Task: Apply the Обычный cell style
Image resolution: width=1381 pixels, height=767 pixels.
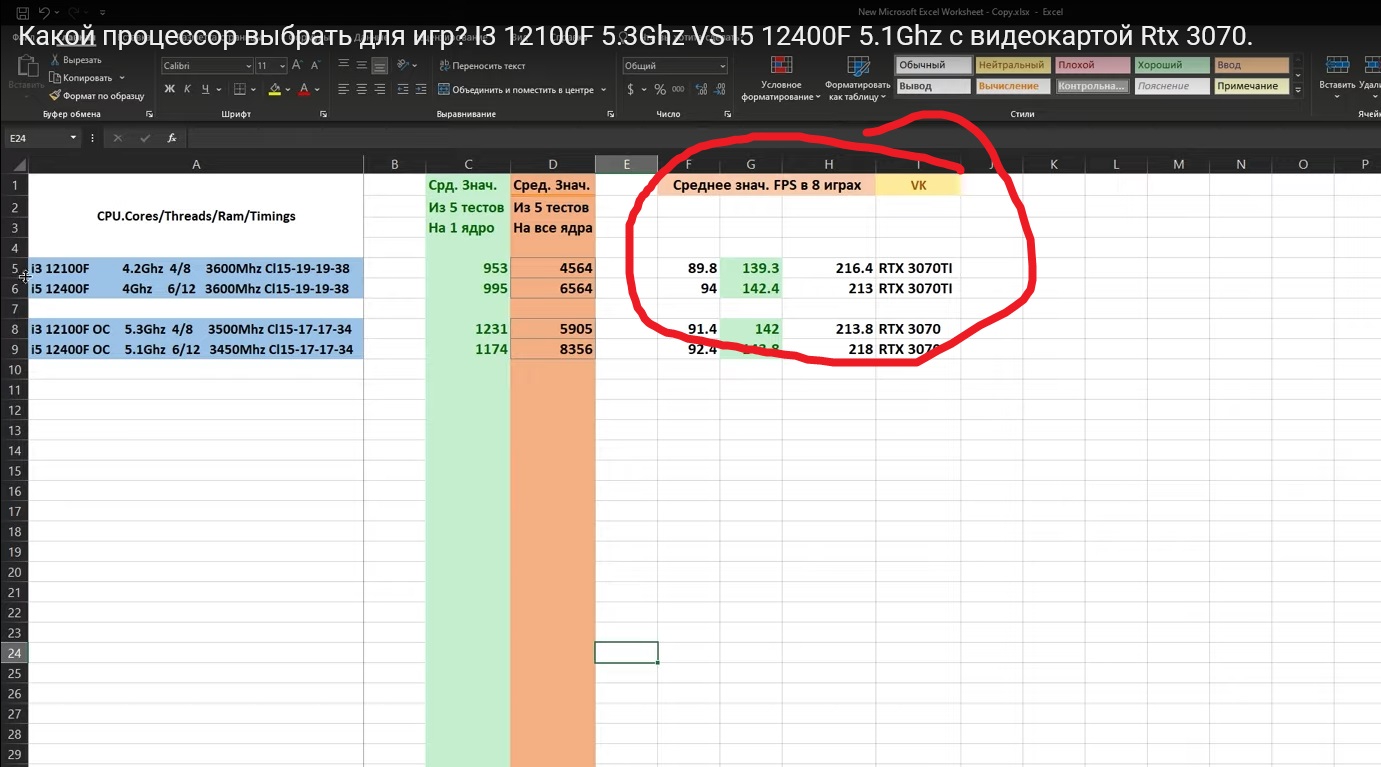Action: click(933, 65)
